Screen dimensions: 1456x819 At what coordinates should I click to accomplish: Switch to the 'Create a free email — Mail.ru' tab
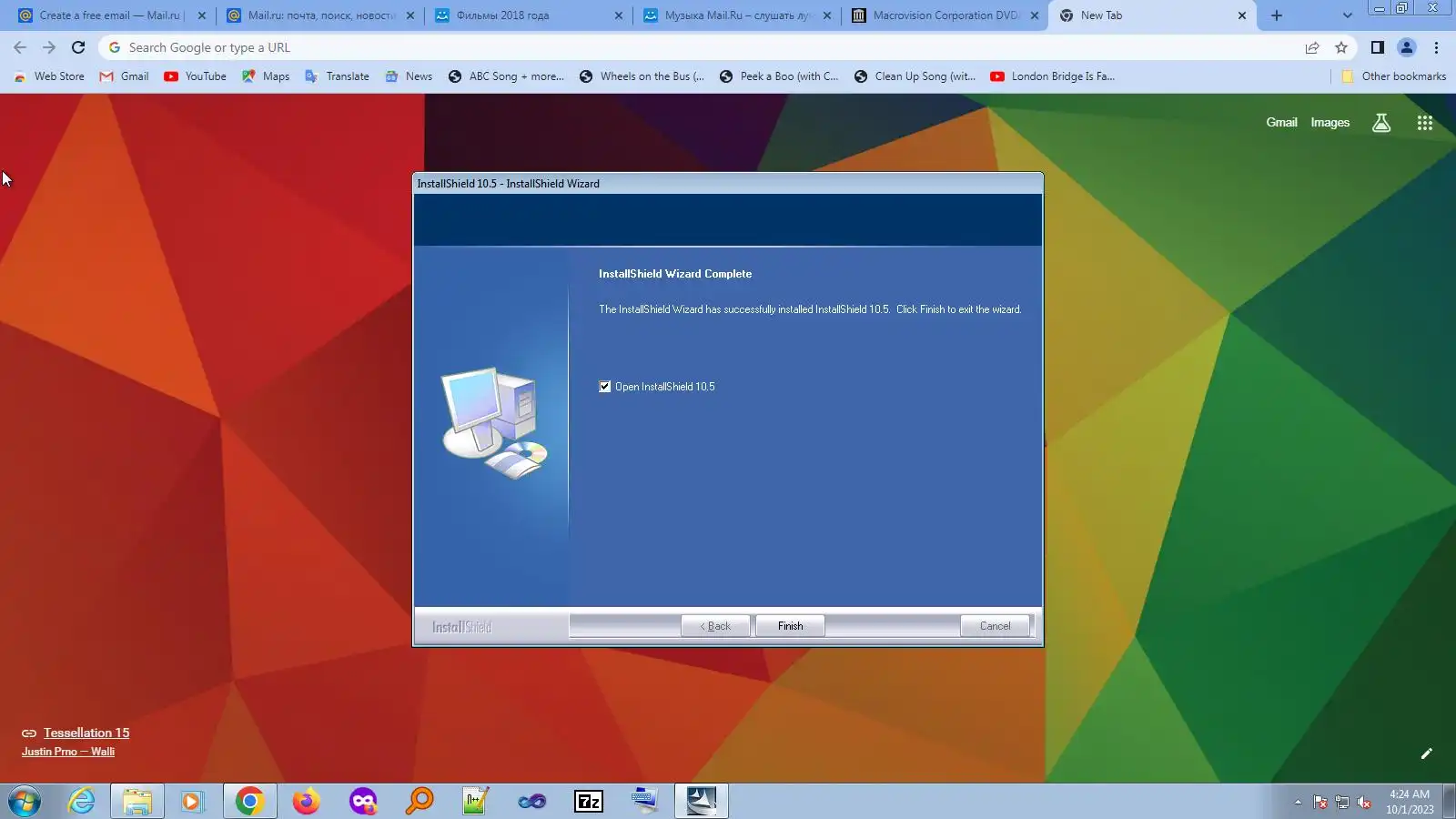click(111, 15)
